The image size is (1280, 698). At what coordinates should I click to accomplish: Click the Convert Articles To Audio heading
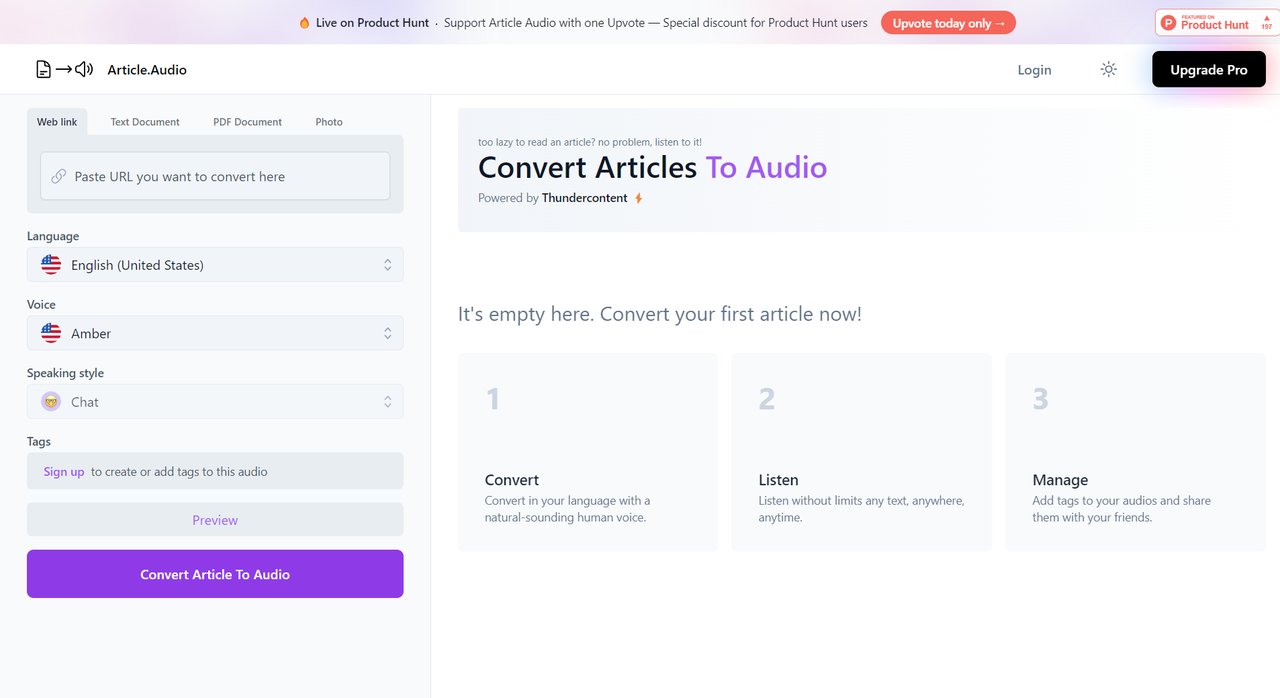[653, 167]
